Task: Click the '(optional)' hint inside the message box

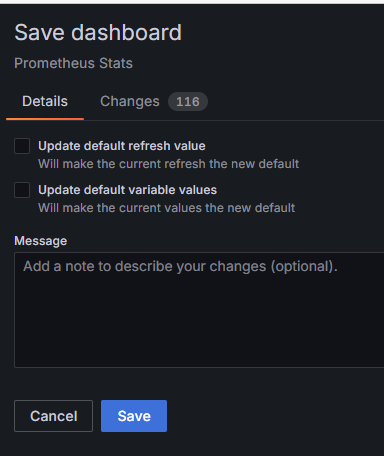Action: [304, 266]
